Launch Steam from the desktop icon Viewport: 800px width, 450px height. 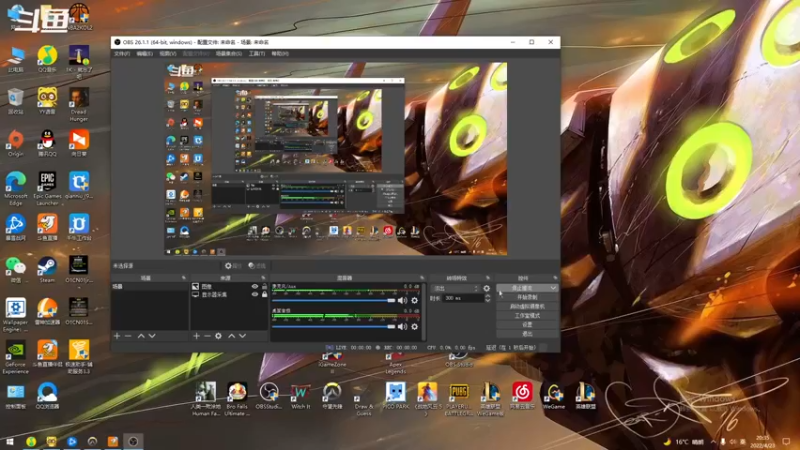coord(47,270)
